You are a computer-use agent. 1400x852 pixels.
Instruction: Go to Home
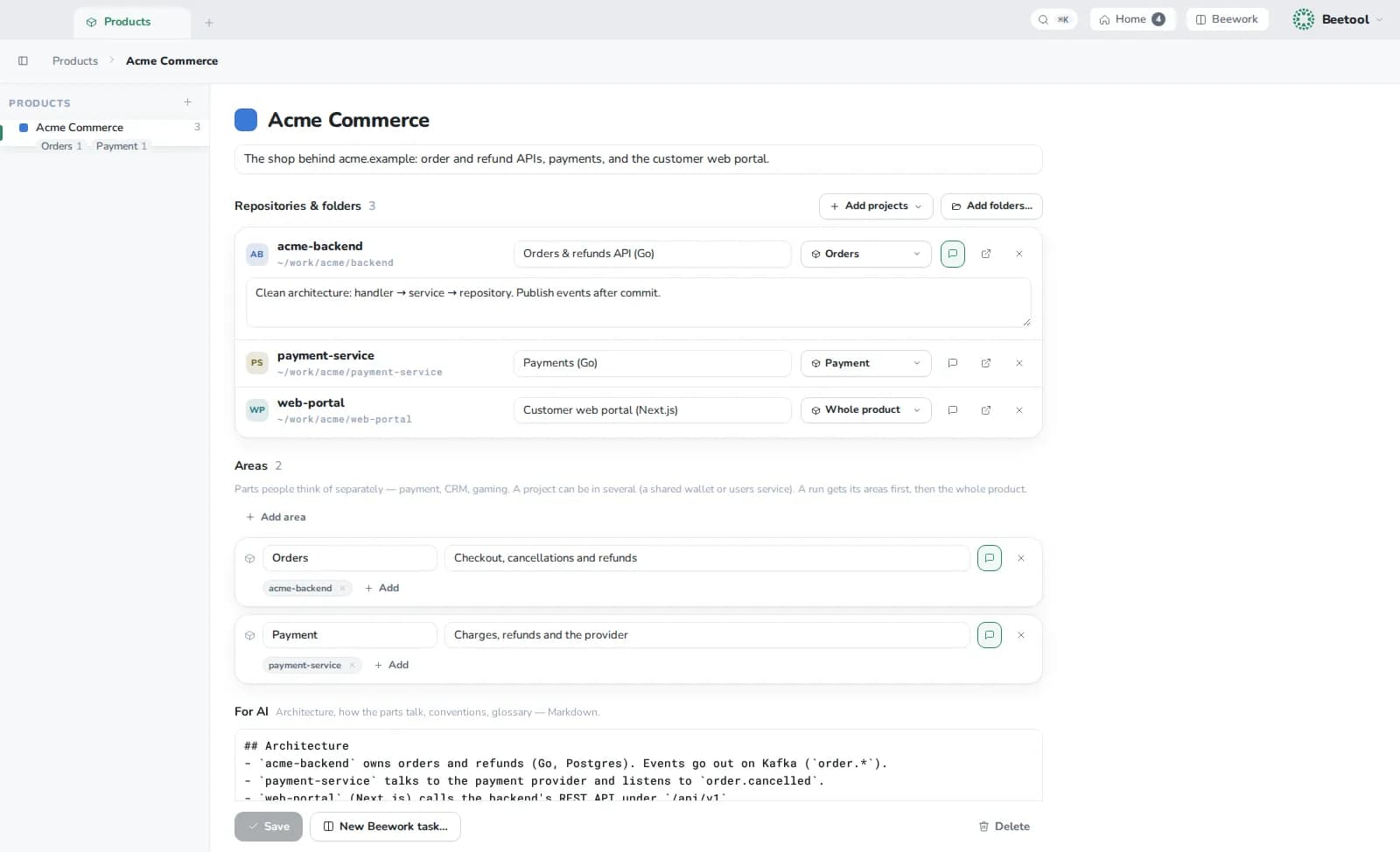pyautogui.click(x=1132, y=19)
